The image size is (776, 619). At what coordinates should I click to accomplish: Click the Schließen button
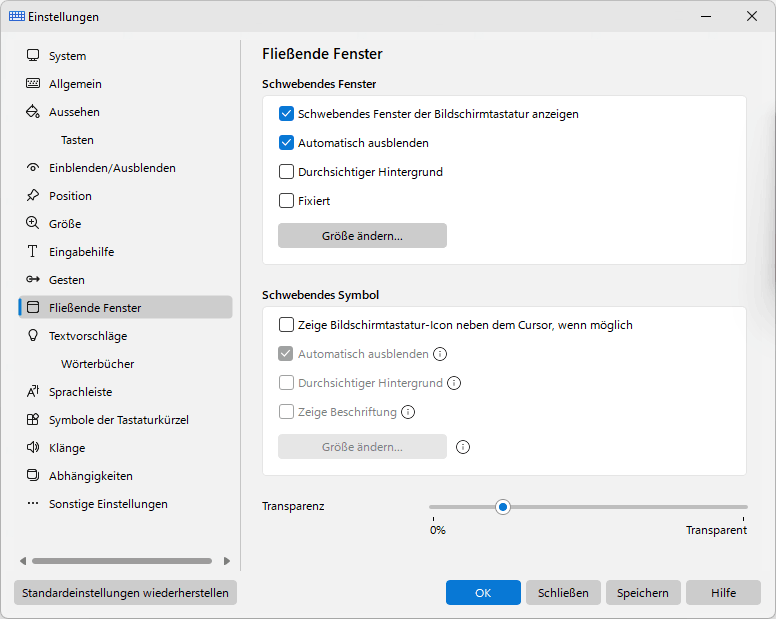coord(563,593)
